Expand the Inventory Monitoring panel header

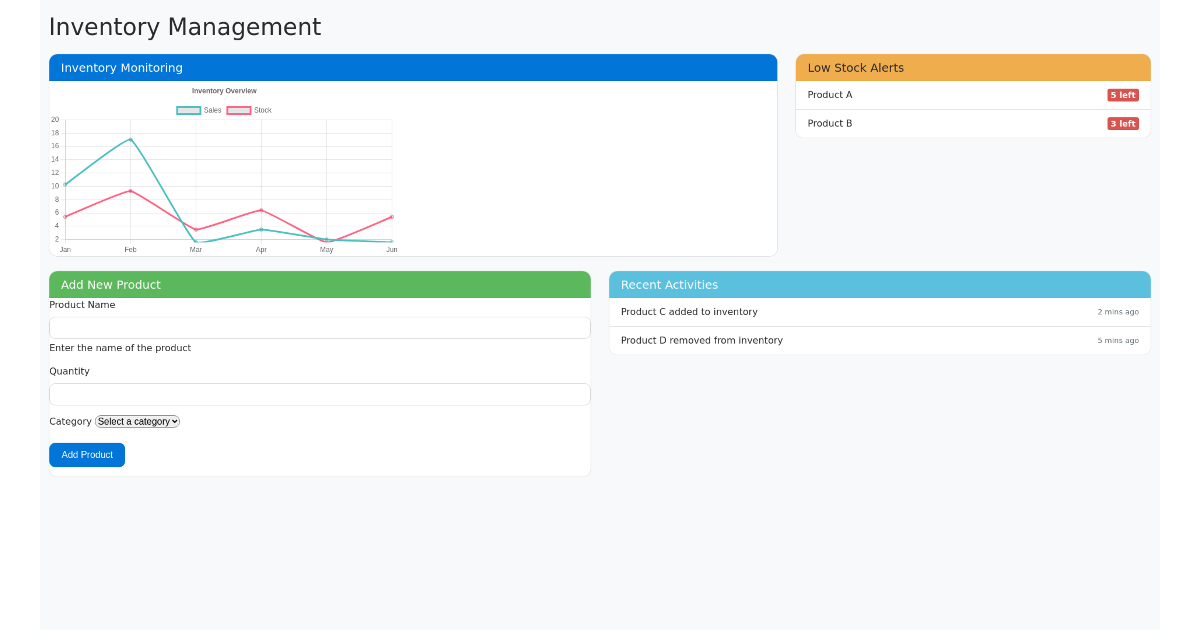pos(122,67)
